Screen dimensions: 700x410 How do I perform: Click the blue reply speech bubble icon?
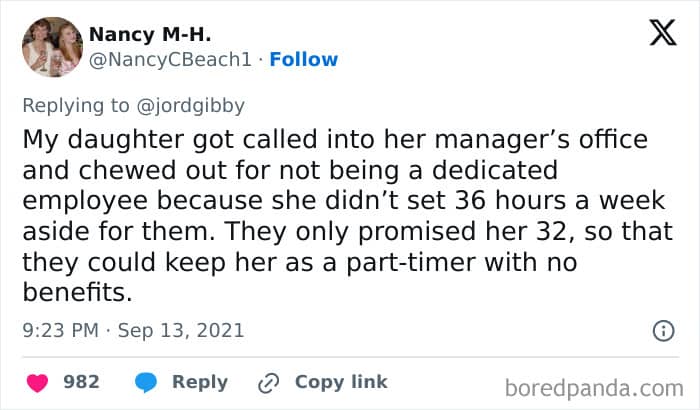pos(145,382)
